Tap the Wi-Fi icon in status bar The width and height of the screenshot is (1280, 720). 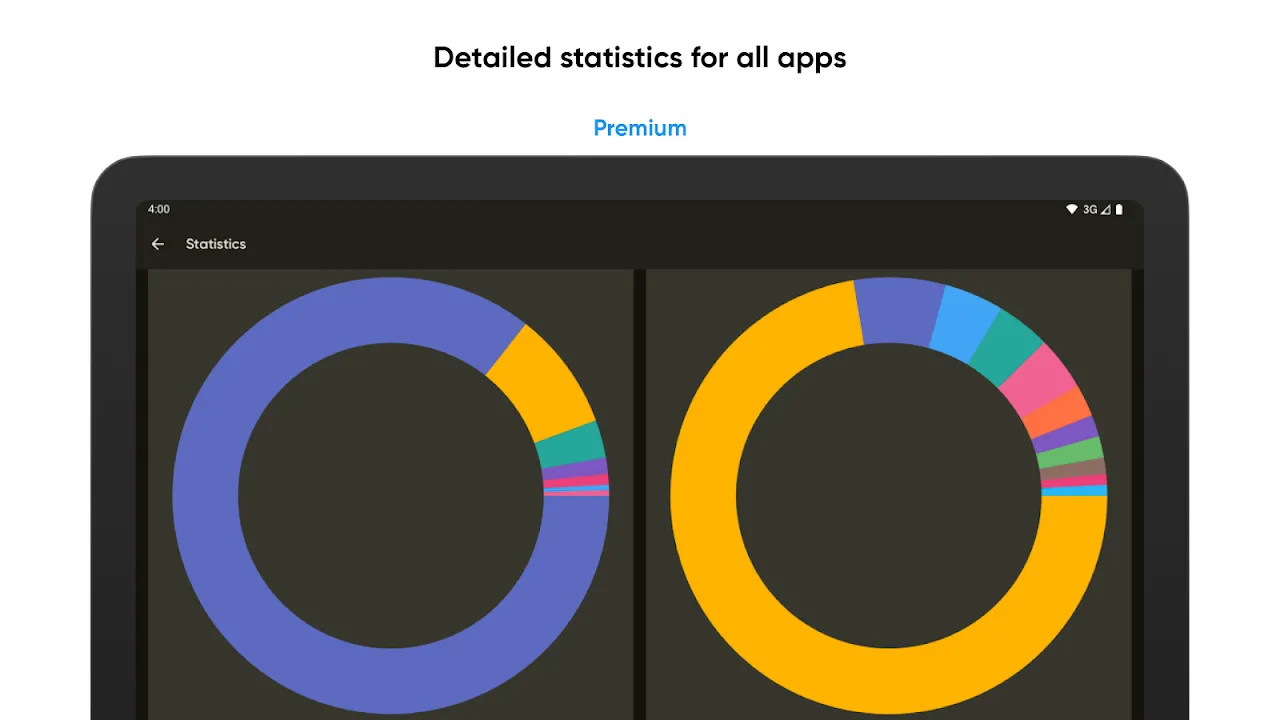click(1072, 210)
